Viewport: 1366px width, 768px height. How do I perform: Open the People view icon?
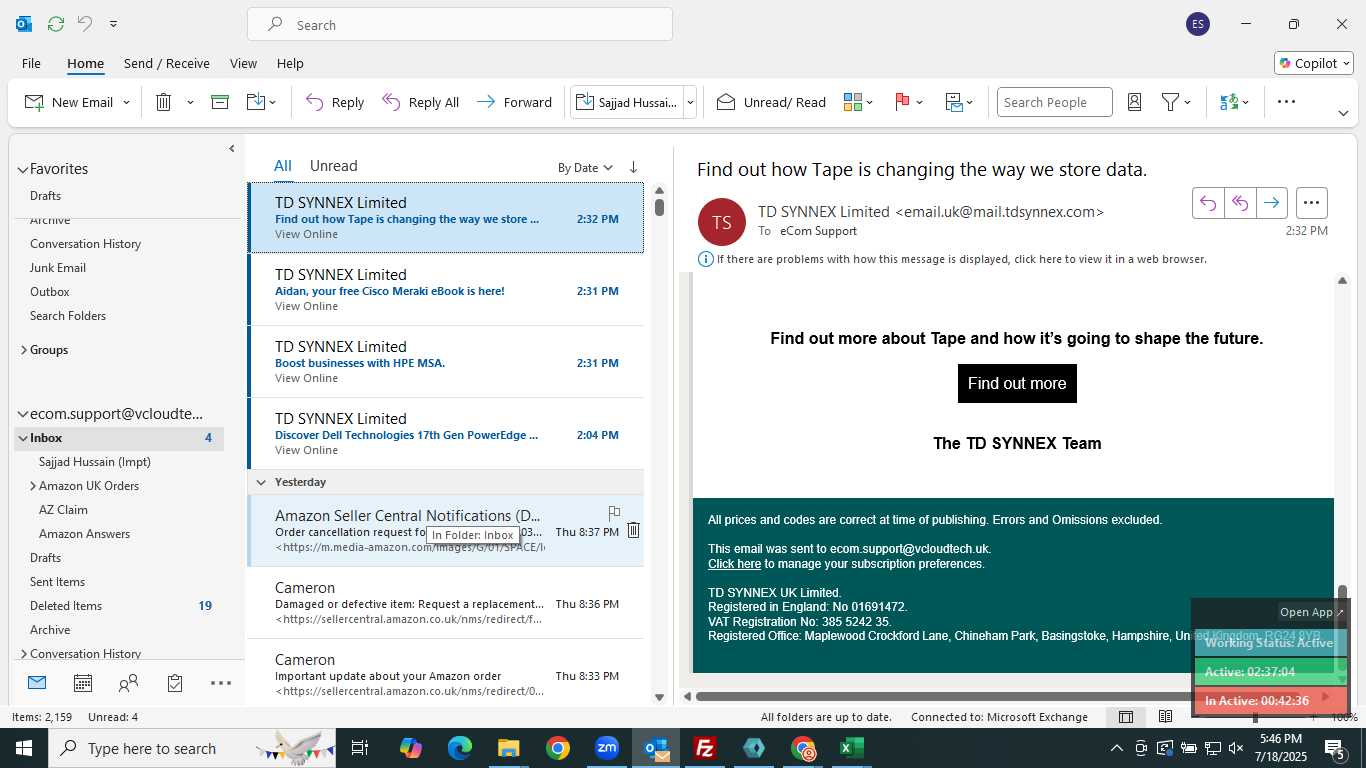(x=128, y=683)
